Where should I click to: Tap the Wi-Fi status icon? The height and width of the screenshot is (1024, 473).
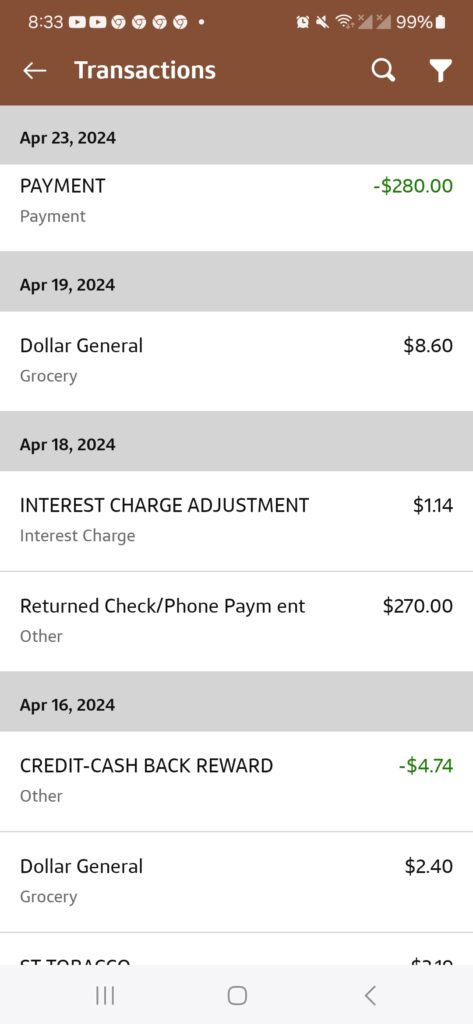342,22
